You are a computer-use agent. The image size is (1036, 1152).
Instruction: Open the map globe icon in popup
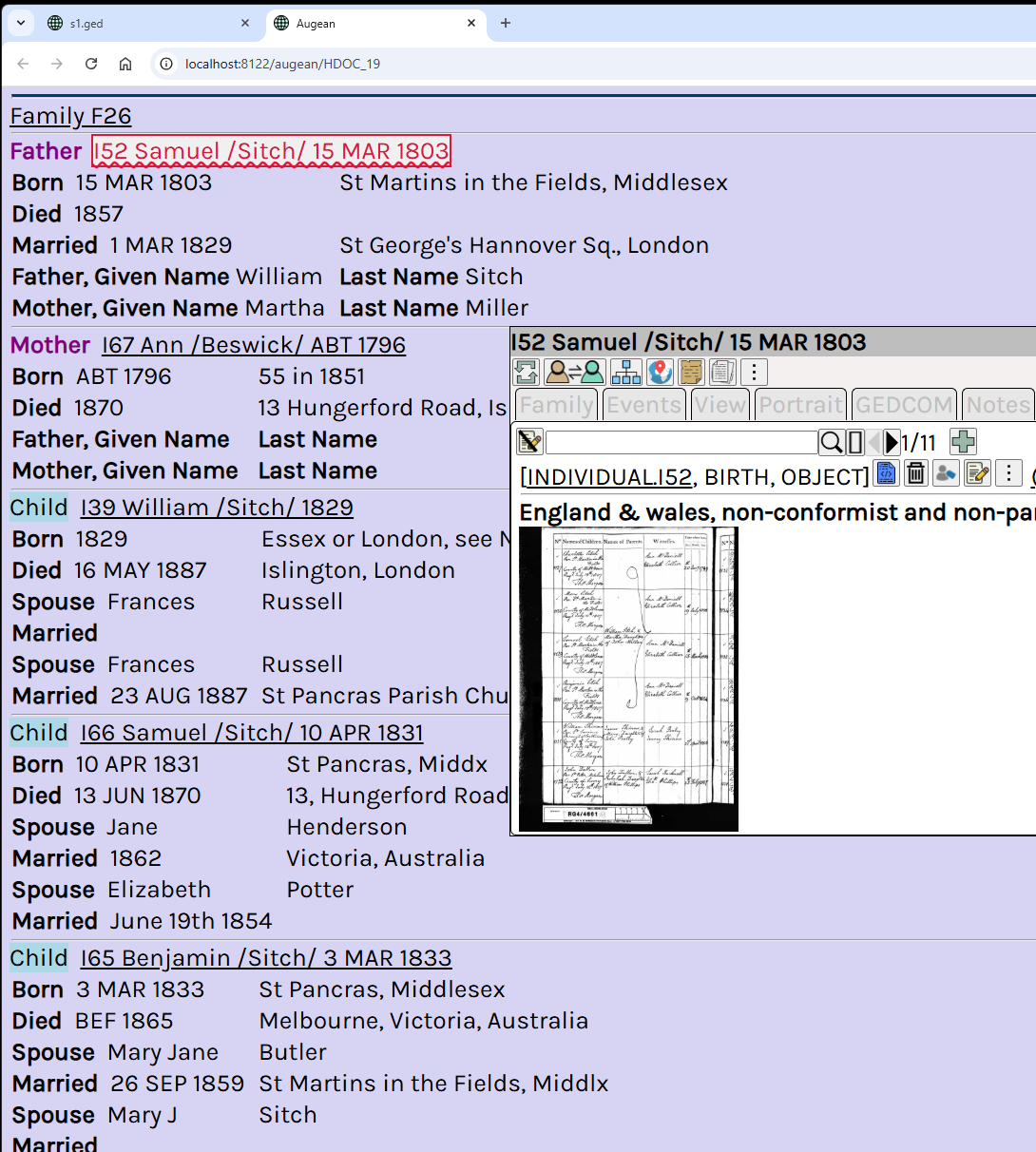pos(661,372)
